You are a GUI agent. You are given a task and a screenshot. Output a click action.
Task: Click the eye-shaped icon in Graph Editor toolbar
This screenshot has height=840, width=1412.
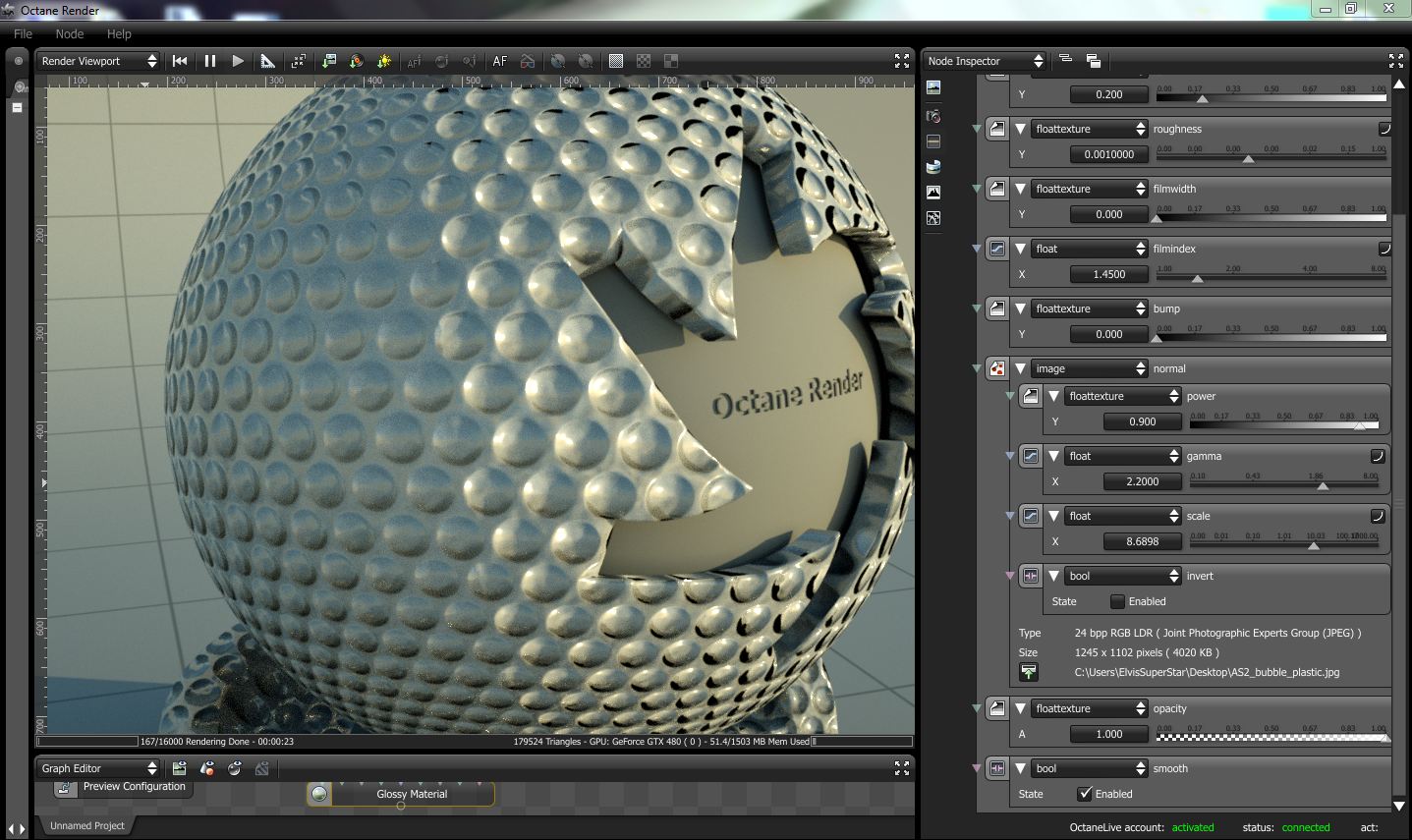pos(234,768)
